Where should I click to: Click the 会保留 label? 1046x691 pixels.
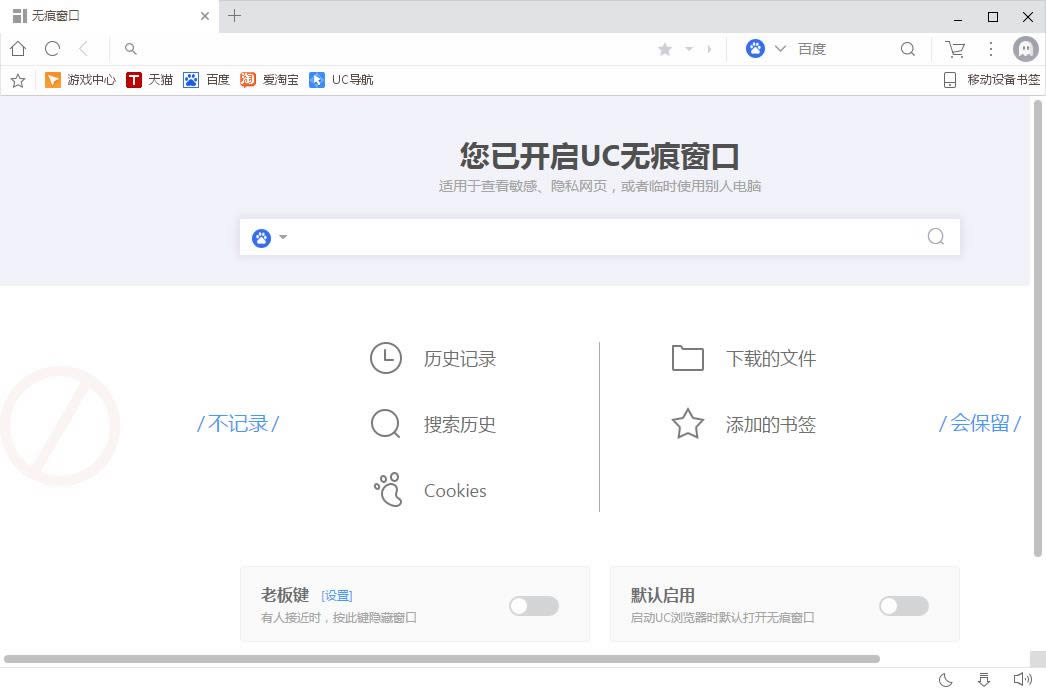click(x=980, y=424)
